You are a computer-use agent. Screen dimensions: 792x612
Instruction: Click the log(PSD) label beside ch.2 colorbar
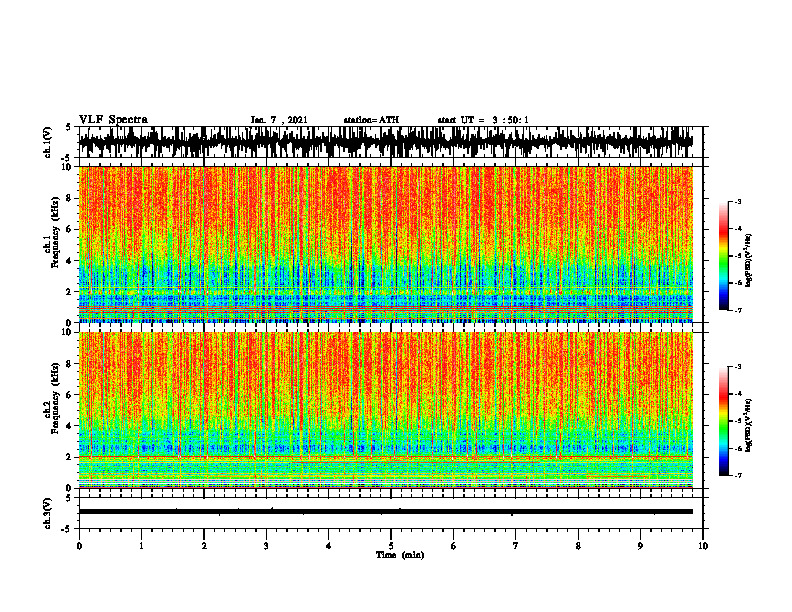click(x=749, y=425)
